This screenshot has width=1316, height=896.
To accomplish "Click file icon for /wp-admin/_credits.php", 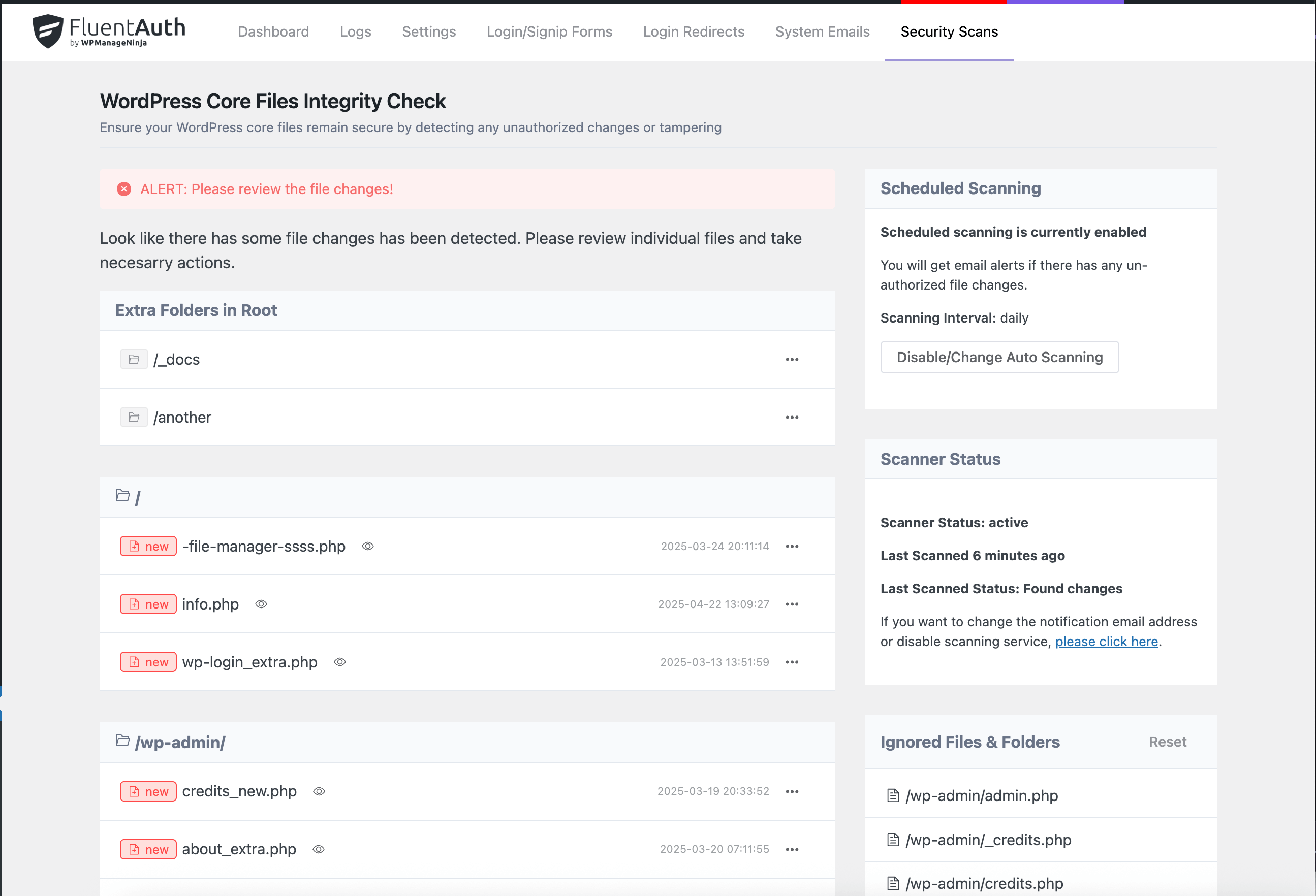I will pyautogui.click(x=893, y=840).
